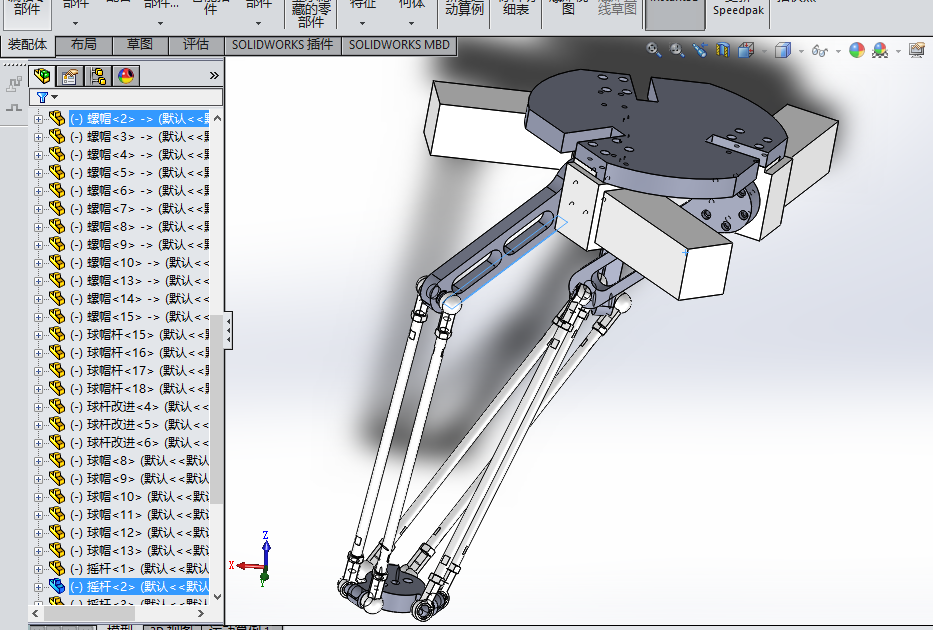933x630 pixels.
Task: Click tree horizontal scrollbar left arrow
Action: [x=35, y=613]
